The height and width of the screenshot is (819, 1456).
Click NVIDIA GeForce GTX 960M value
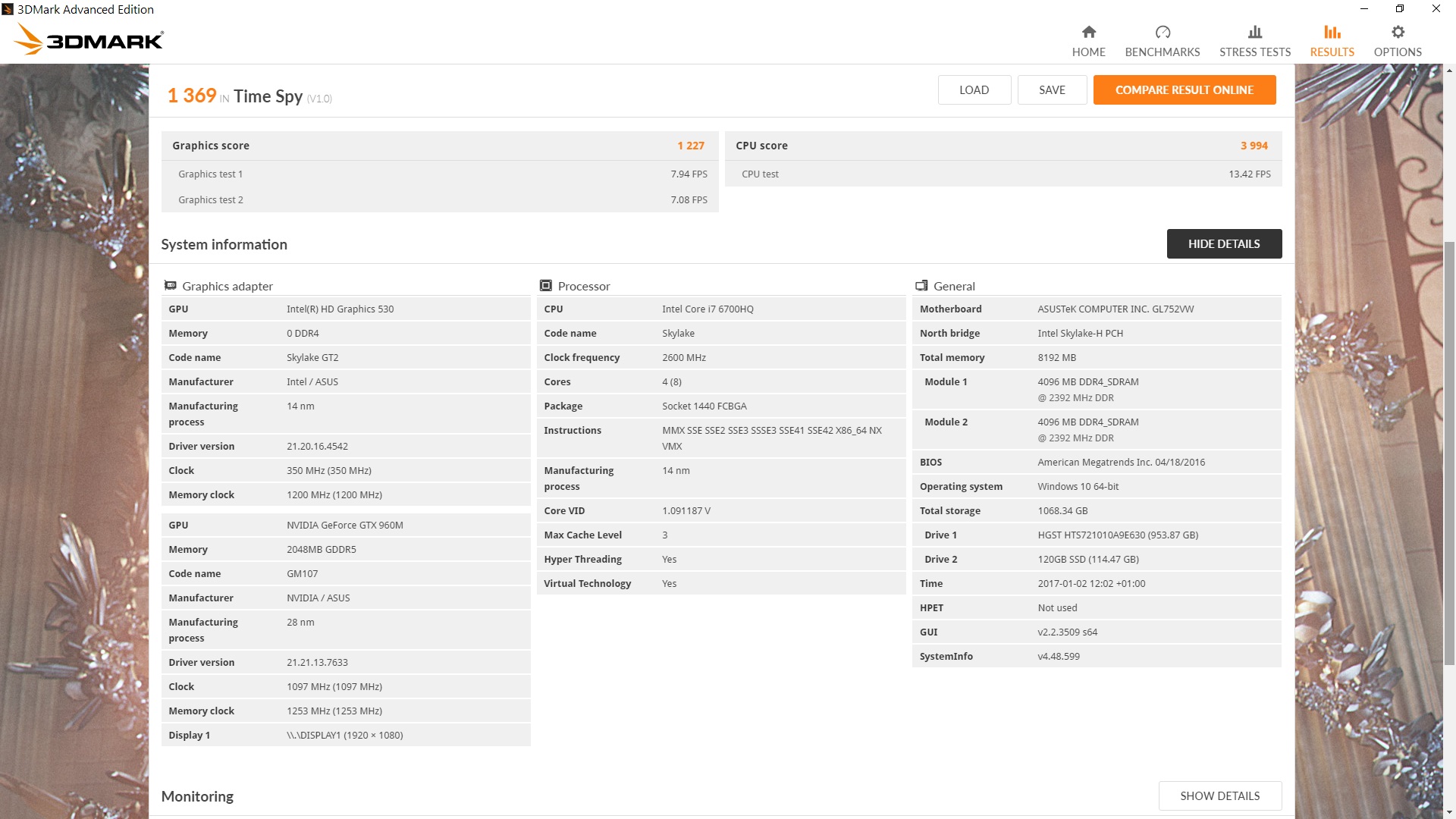tap(345, 525)
